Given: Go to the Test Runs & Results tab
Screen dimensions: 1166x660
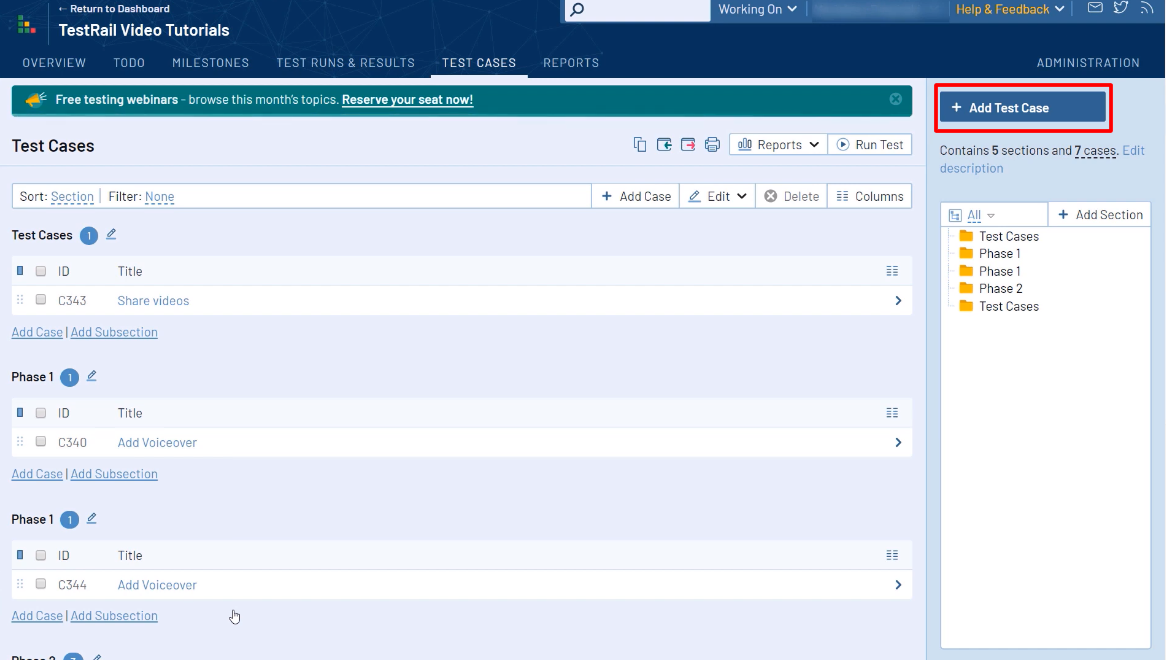Looking at the screenshot, I should pyautogui.click(x=345, y=63).
